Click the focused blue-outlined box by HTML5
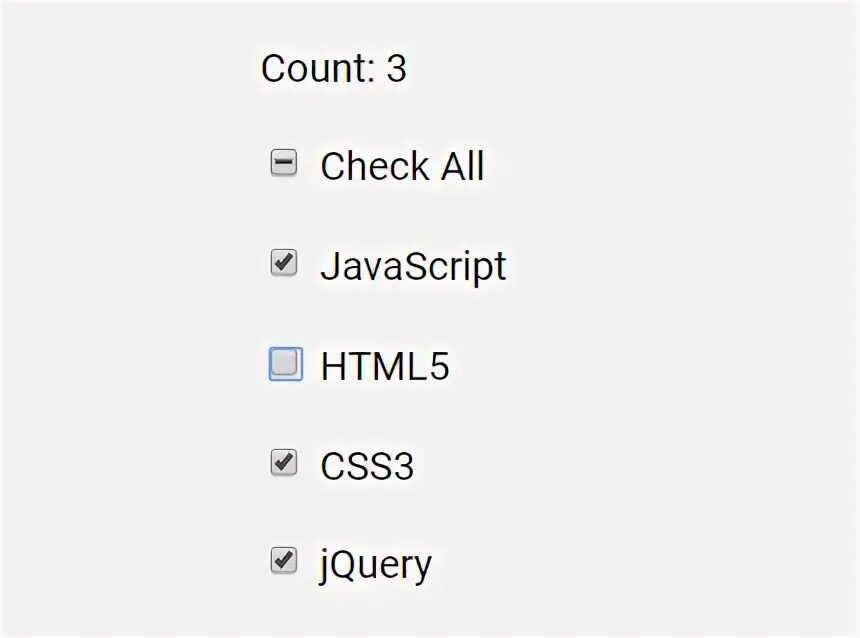 click(x=286, y=363)
